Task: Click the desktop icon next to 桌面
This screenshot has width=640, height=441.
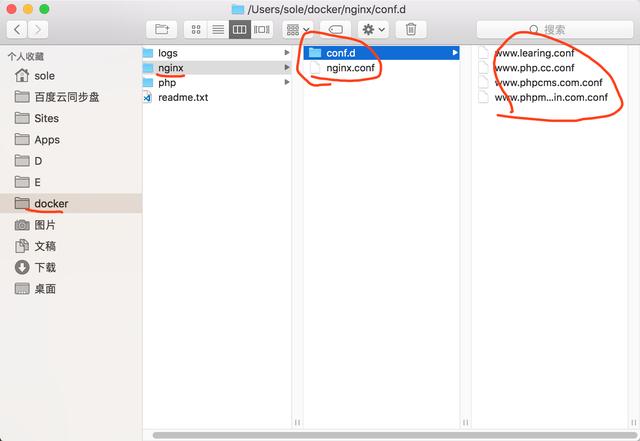Action: coord(22,288)
